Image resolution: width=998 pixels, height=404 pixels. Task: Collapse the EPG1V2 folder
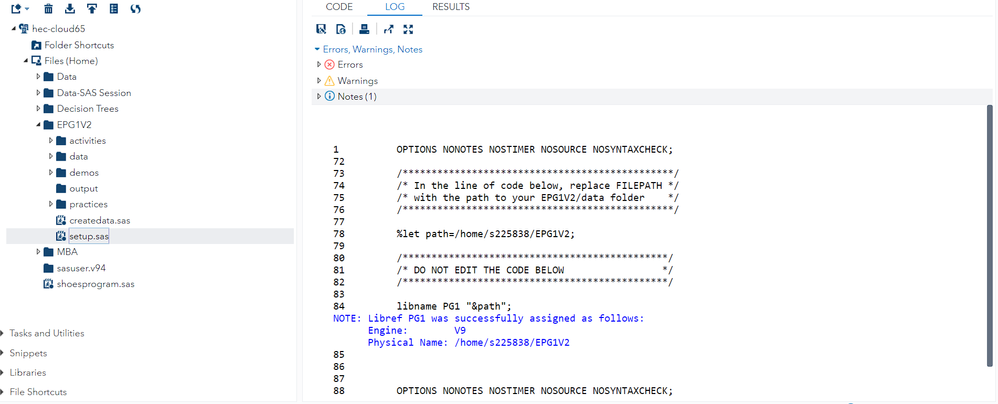(x=38, y=125)
